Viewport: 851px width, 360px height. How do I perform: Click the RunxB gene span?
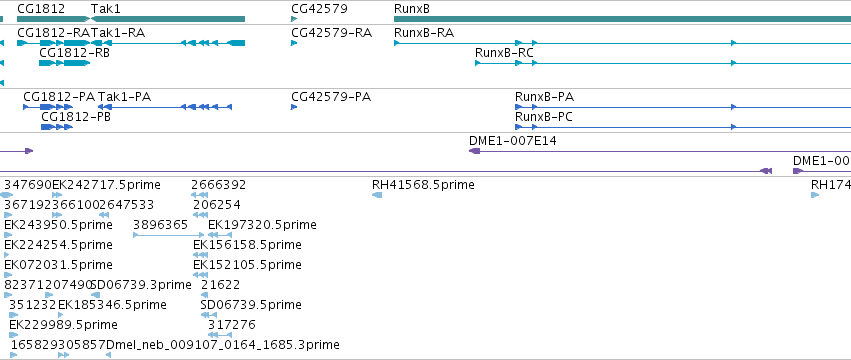(623, 19)
